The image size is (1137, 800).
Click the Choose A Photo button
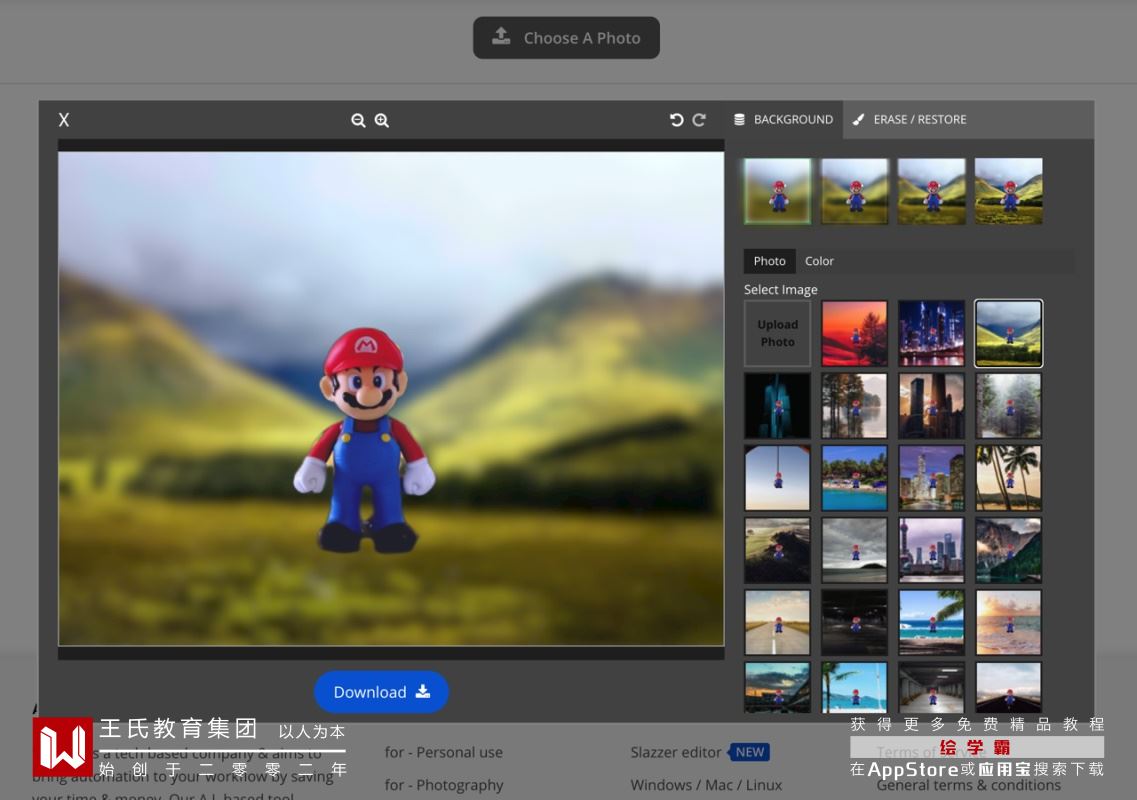pyautogui.click(x=566, y=38)
